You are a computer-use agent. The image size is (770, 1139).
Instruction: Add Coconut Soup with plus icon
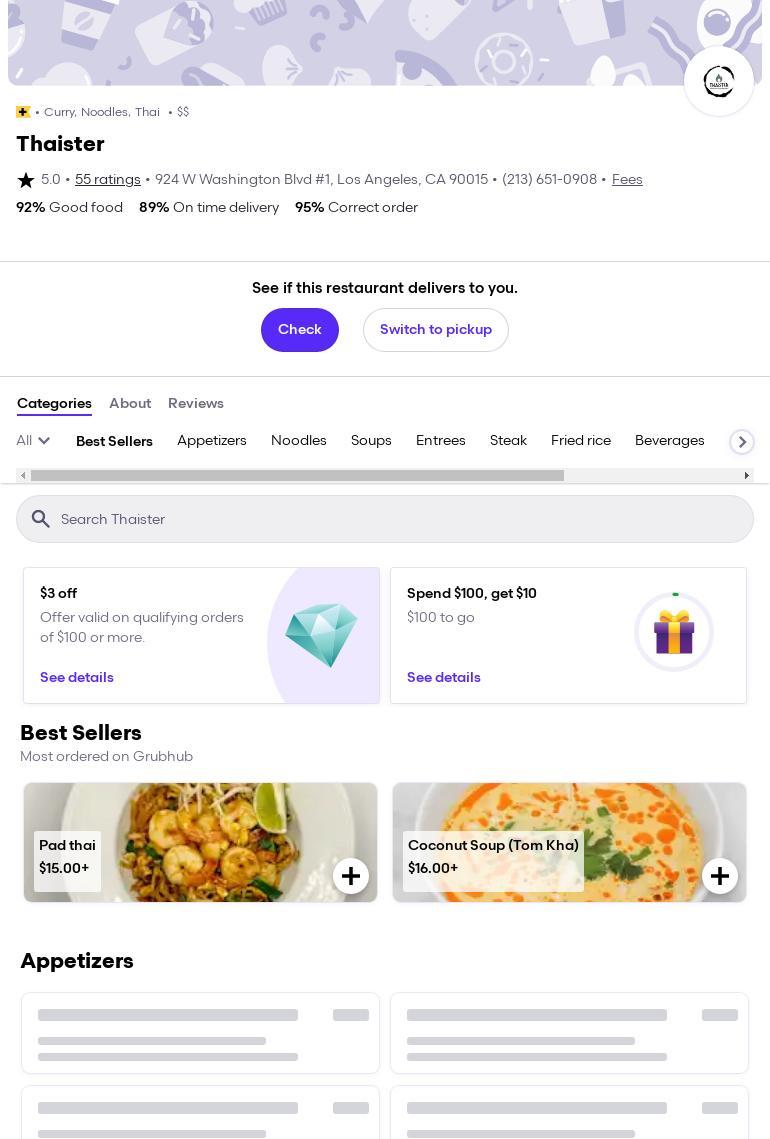point(720,876)
